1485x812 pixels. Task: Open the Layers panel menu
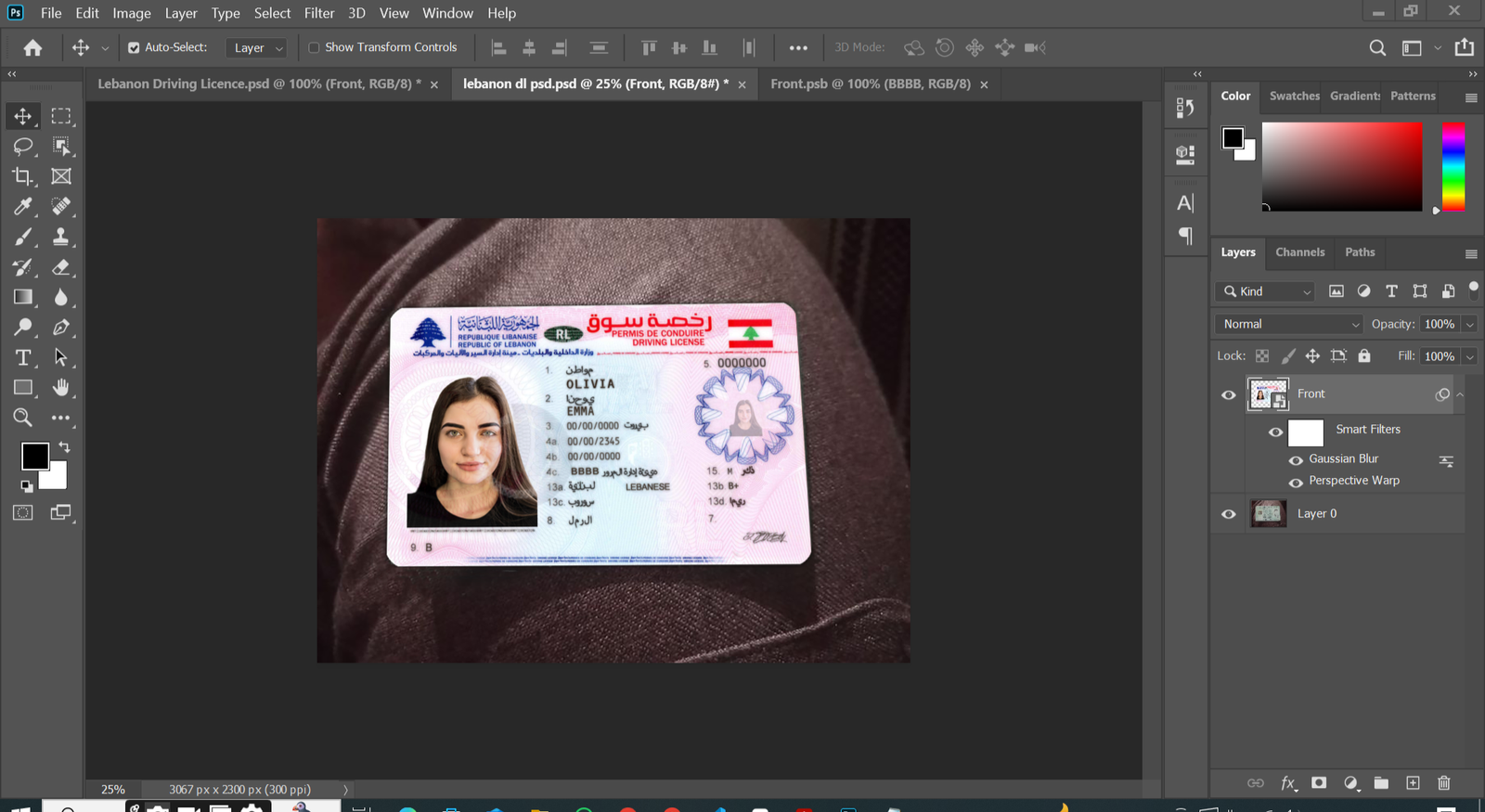tap(1471, 253)
